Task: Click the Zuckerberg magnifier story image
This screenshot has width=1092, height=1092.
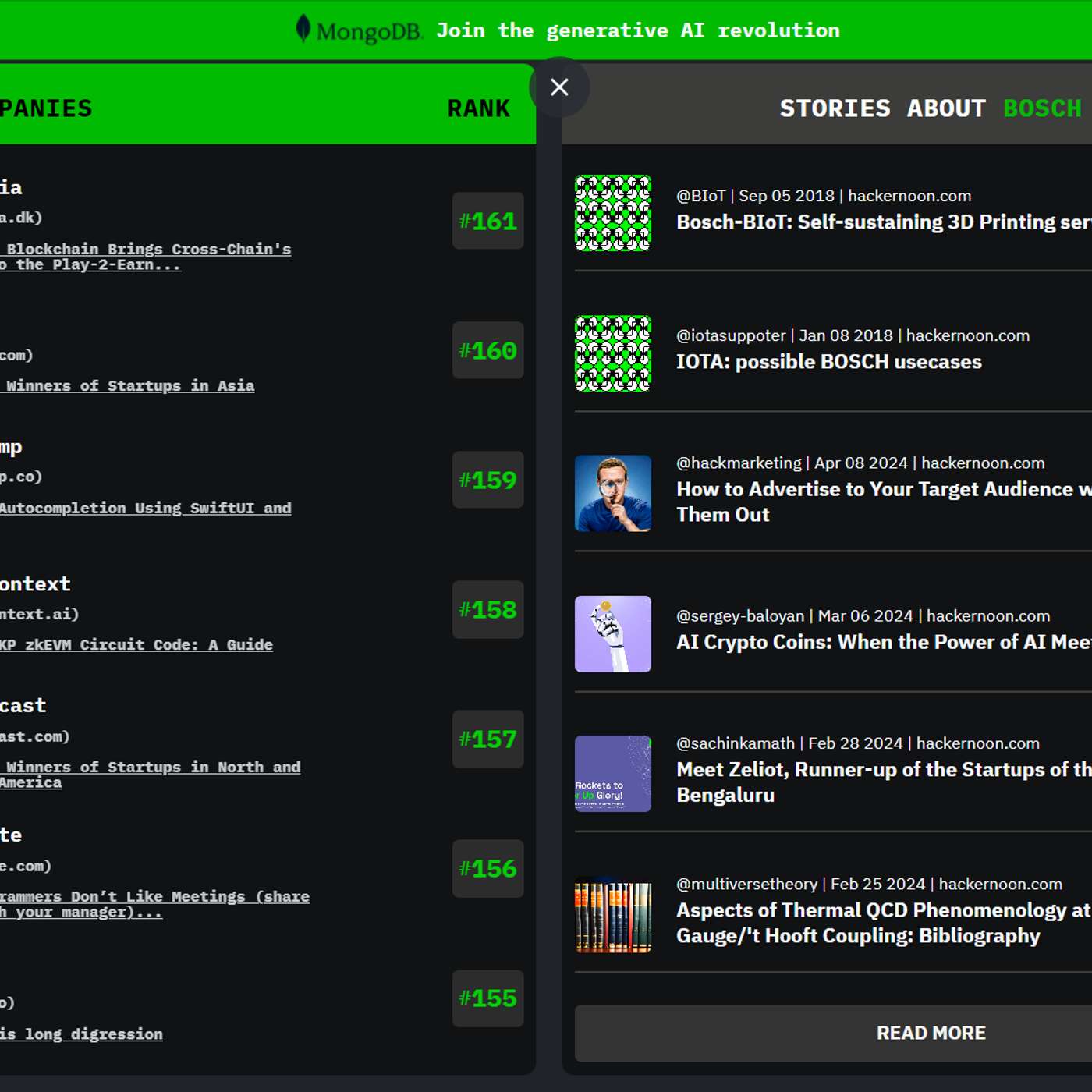Action: (x=612, y=493)
